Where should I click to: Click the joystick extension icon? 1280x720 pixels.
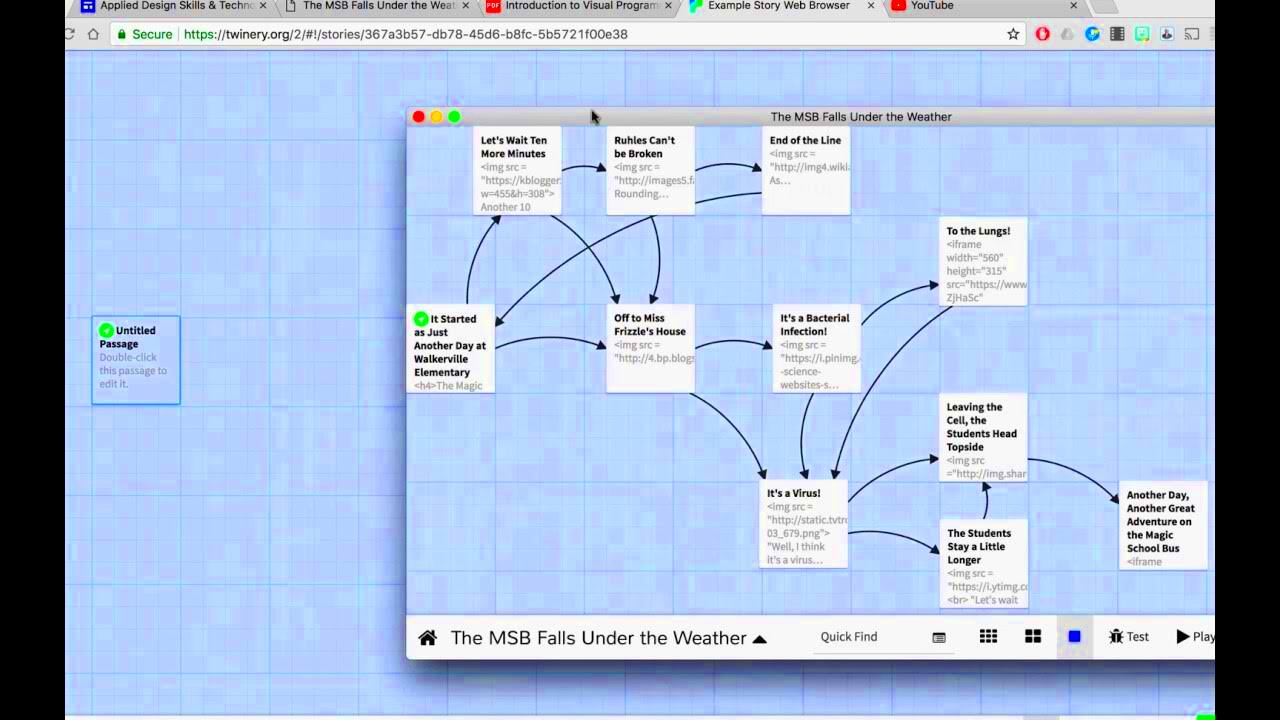(1167, 34)
